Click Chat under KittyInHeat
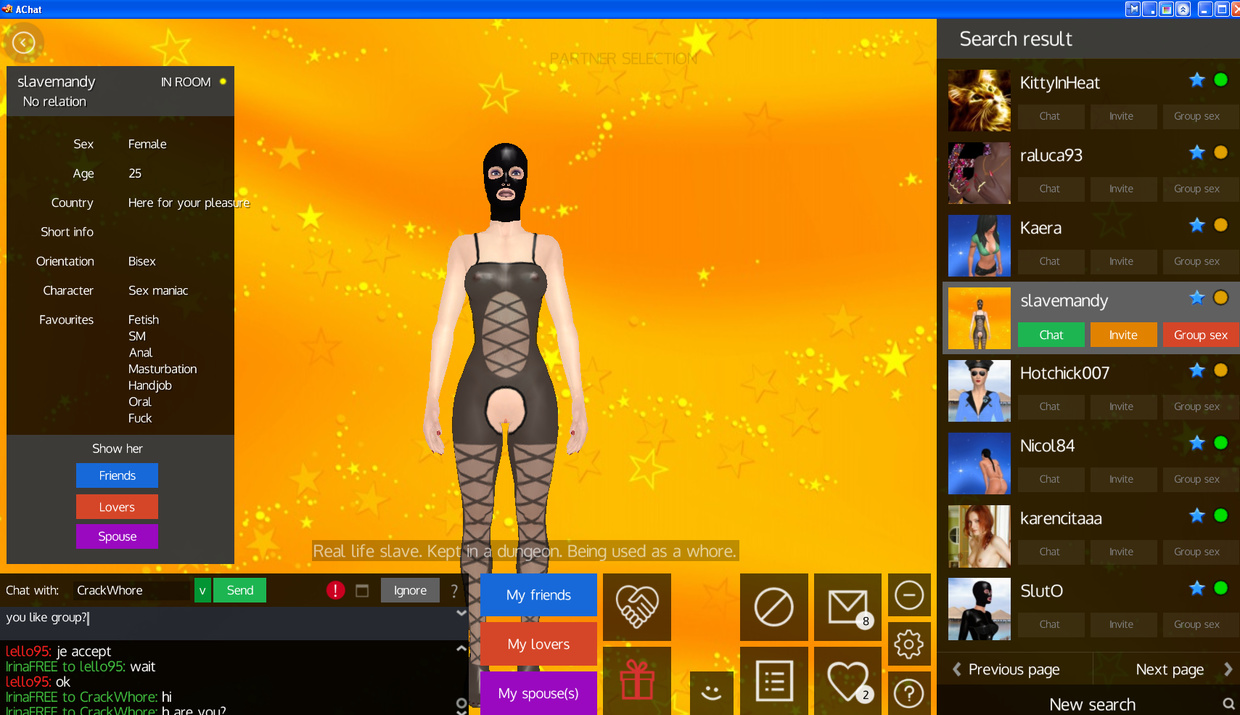Screen dimensions: 1240x715 (1050, 116)
